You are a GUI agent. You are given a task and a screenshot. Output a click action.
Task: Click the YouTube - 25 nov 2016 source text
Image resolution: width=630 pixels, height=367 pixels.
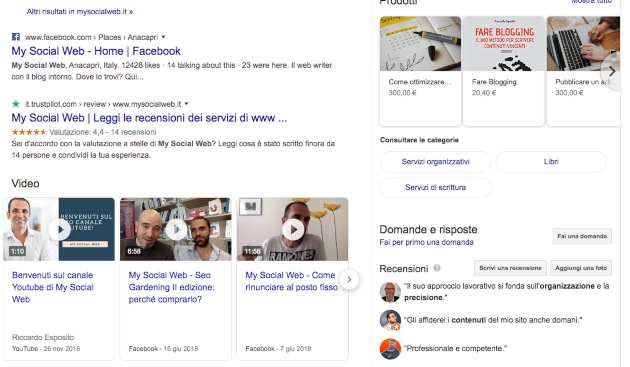[x=46, y=349]
